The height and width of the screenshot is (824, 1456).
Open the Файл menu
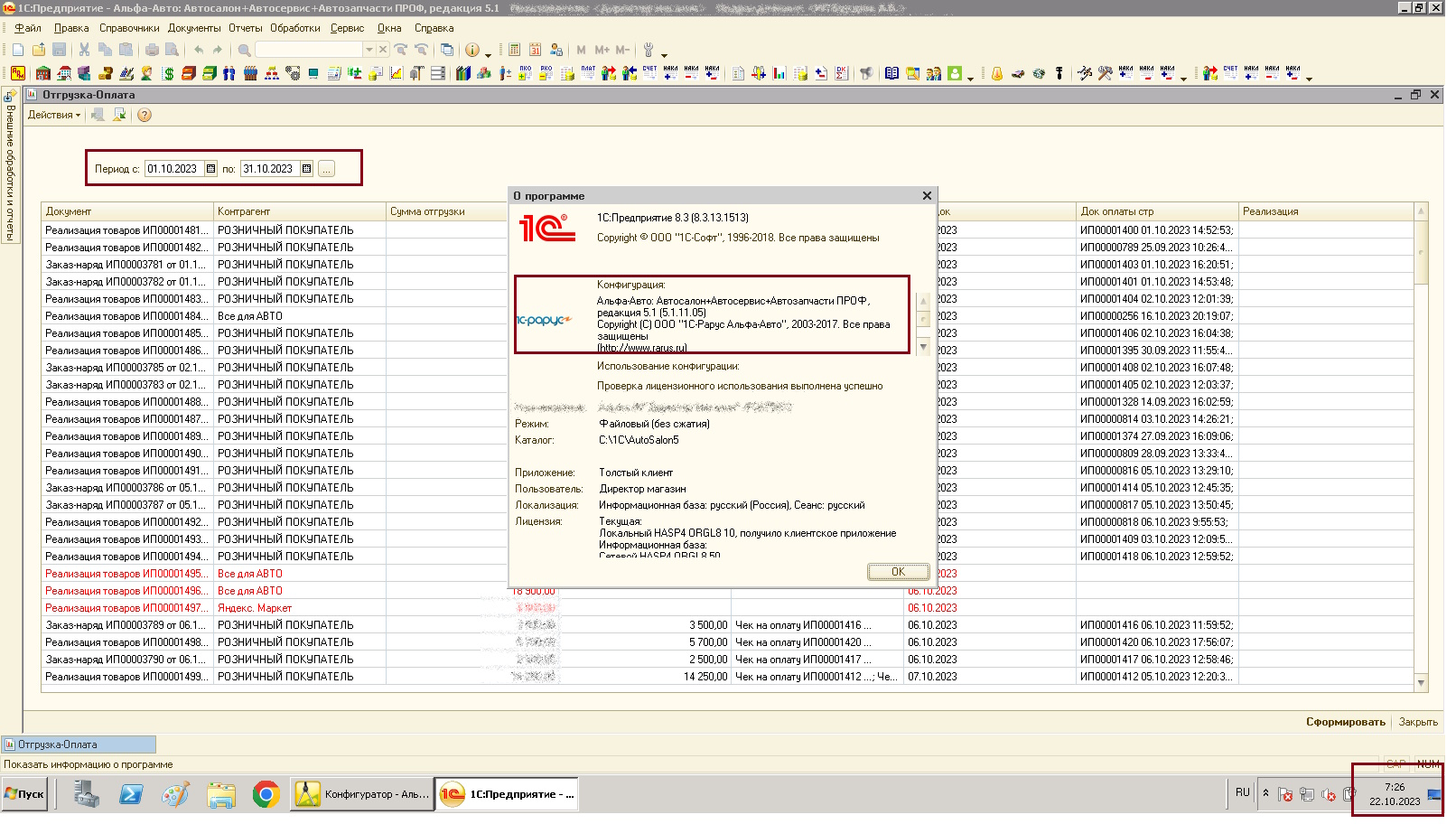point(28,28)
